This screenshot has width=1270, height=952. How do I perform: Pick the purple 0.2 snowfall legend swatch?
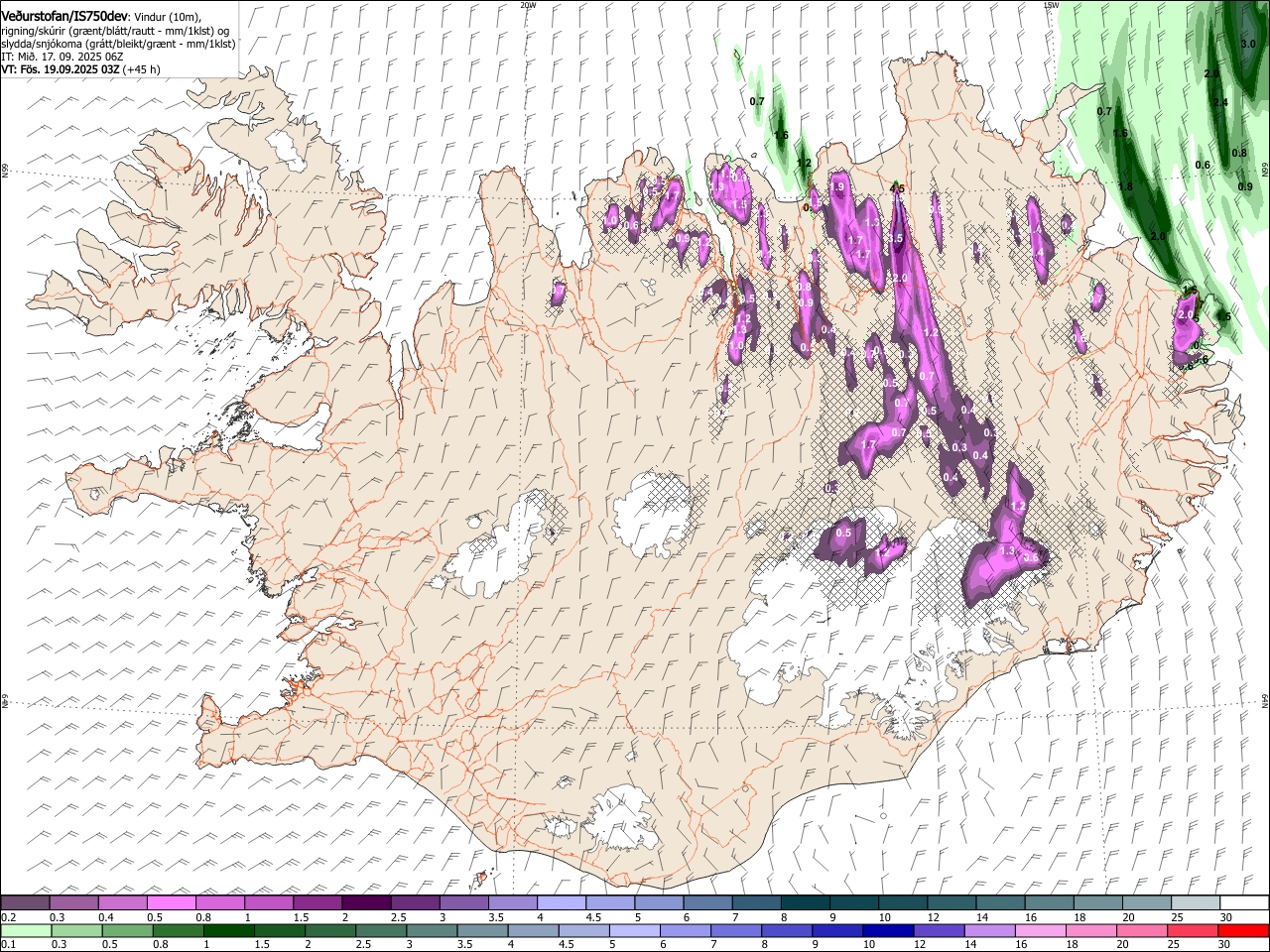coord(25,902)
